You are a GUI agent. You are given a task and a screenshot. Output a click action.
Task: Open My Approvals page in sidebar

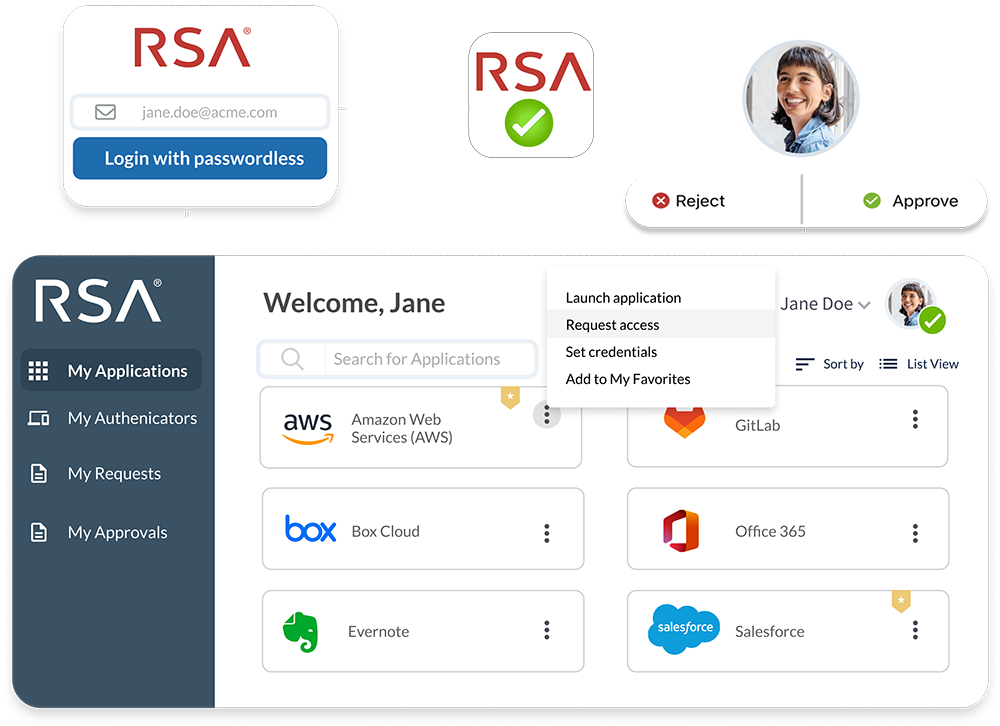pos(99,532)
